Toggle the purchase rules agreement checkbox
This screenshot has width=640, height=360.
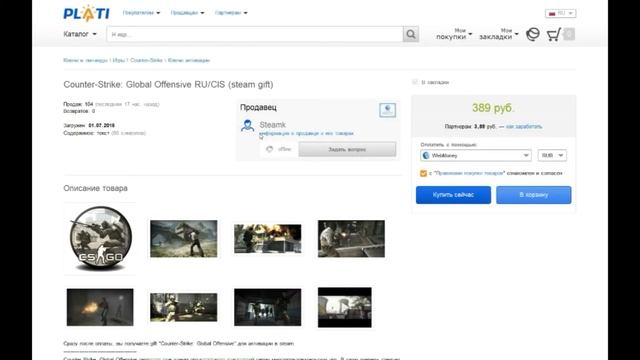pyautogui.click(x=423, y=173)
